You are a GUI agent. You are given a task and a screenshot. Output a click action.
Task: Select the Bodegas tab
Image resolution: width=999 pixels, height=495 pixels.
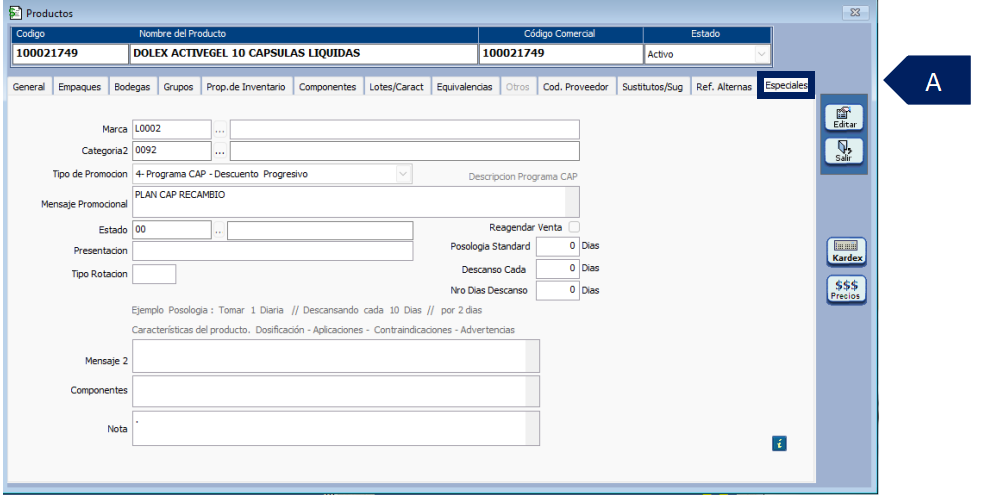click(x=132, y=87)
